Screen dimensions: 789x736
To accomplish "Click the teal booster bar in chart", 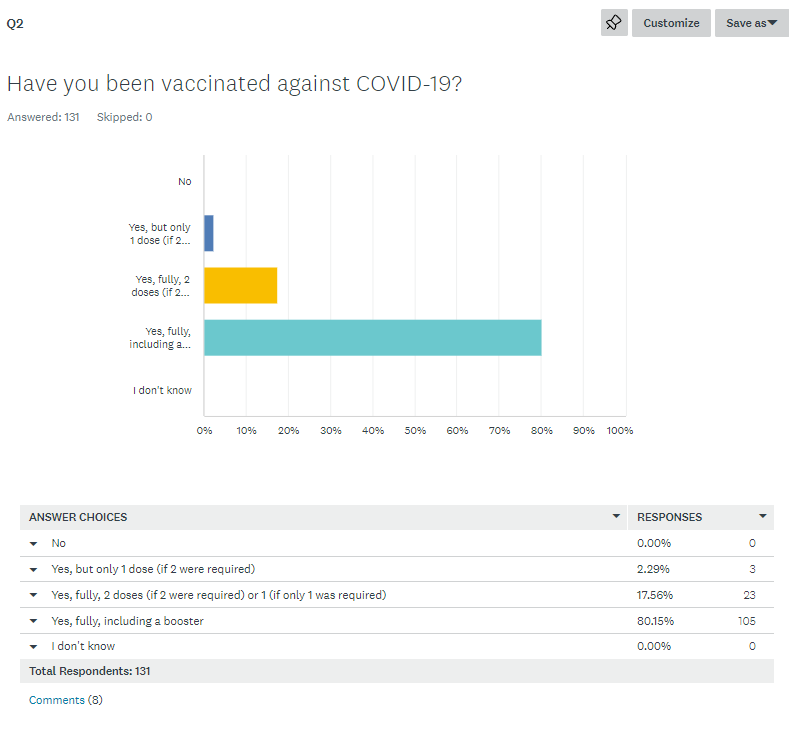I will click(x=372, y=338).
